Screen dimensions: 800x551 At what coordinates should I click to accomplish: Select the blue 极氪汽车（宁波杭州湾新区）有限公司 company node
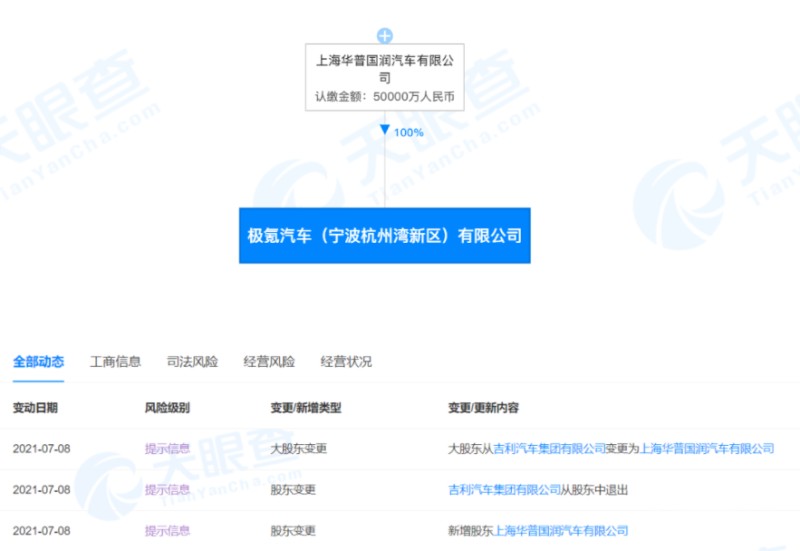[385, 236]
